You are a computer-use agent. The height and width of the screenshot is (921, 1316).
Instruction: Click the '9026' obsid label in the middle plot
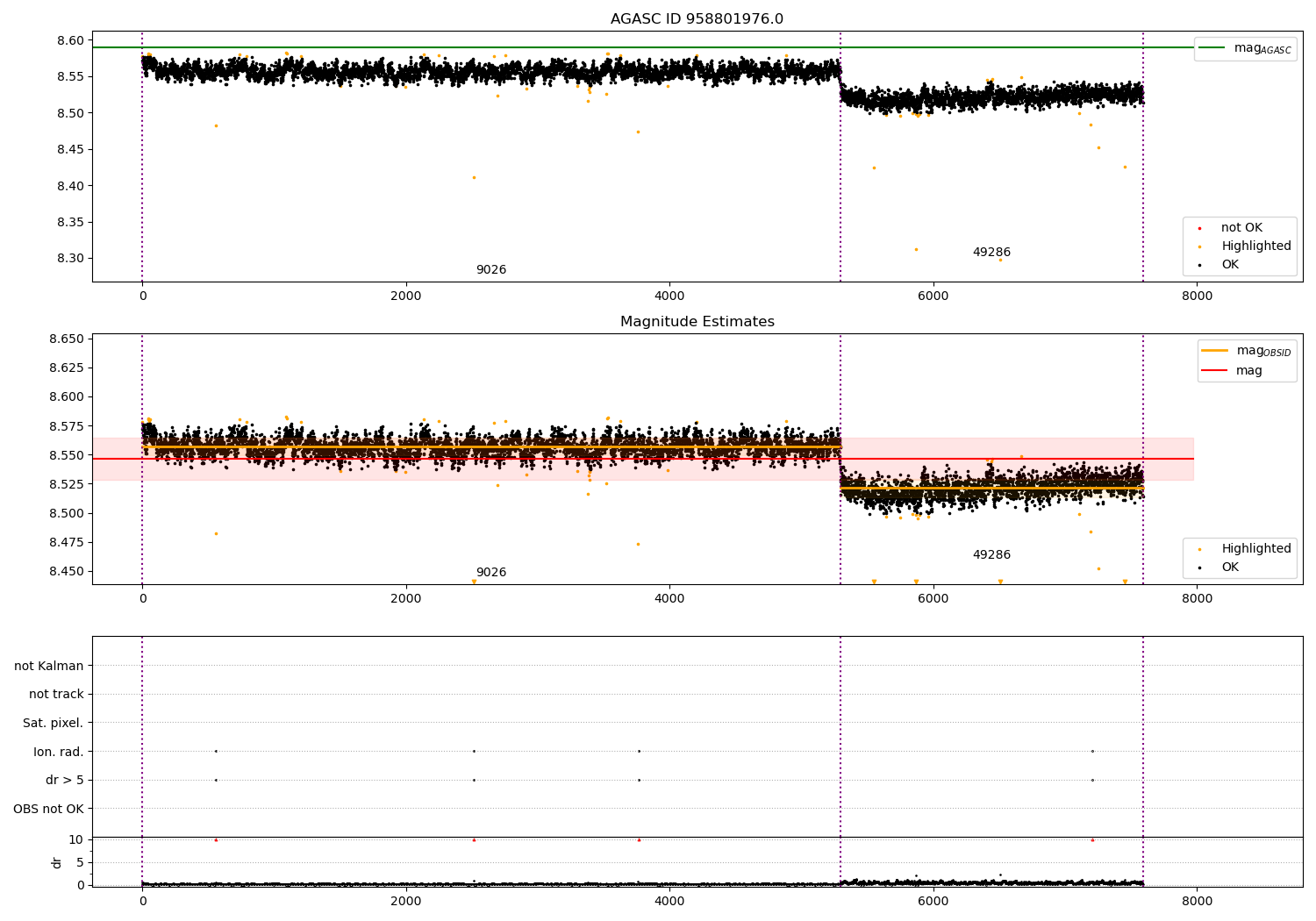coord(491,573)
